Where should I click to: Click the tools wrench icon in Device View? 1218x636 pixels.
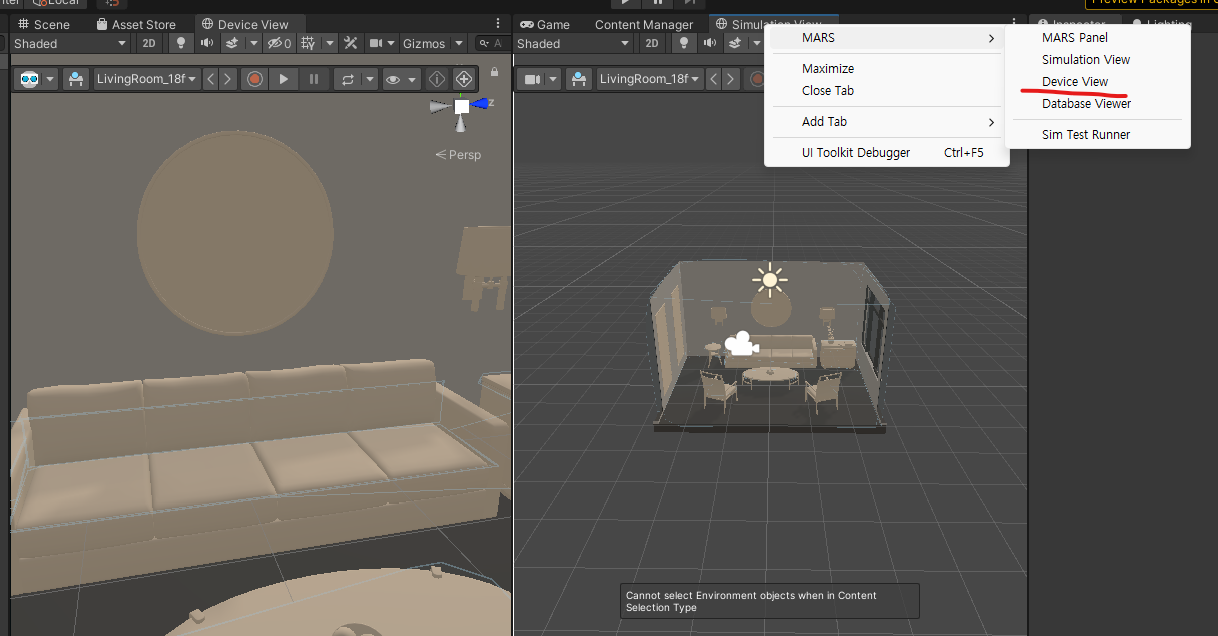point(351,43)
